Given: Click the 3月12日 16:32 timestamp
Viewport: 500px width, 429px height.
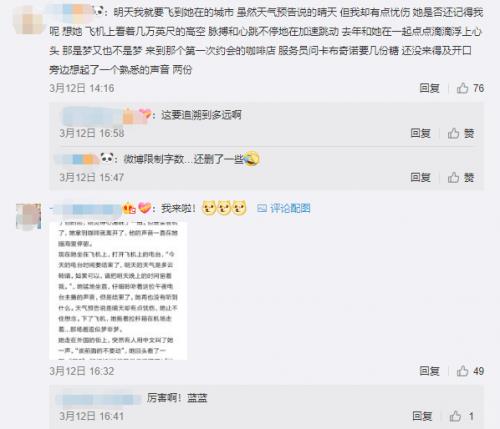Looking at the screenshot, I should click(82, 371).
